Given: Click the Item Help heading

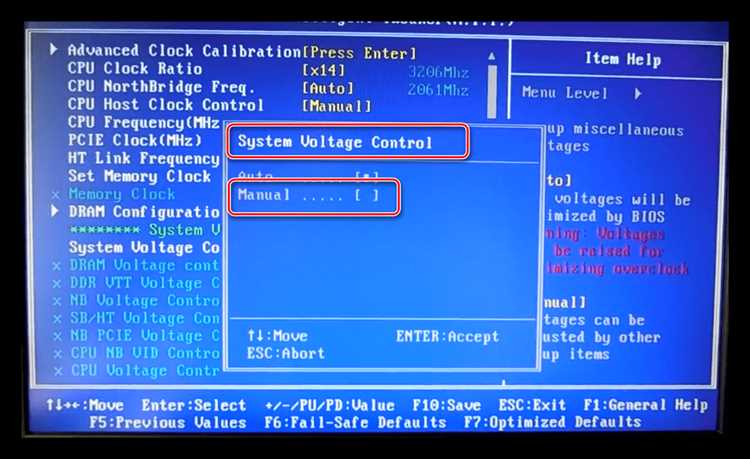Looking at the screenshot, I should [623, 59].
